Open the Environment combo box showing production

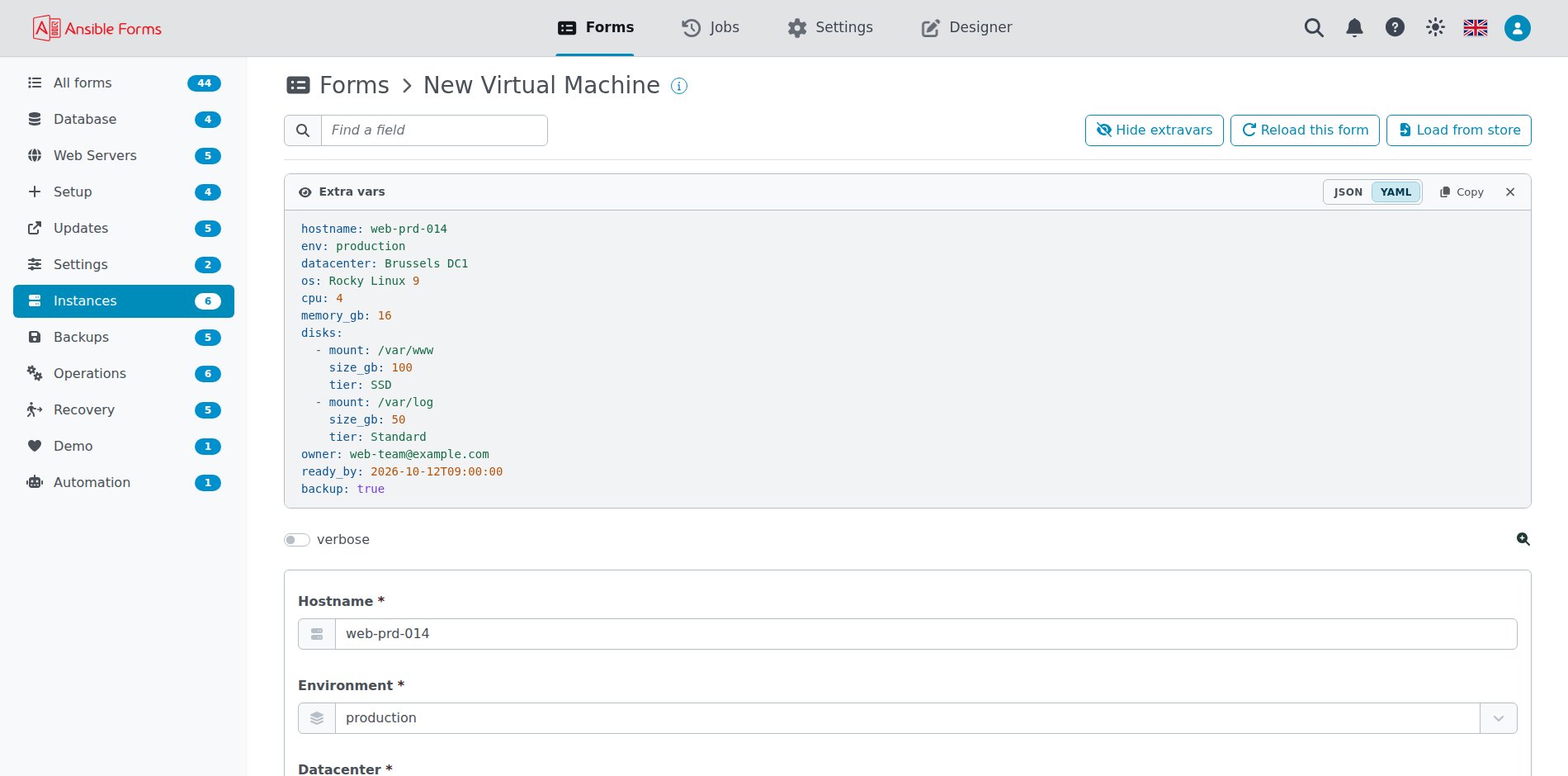(907, 718)
